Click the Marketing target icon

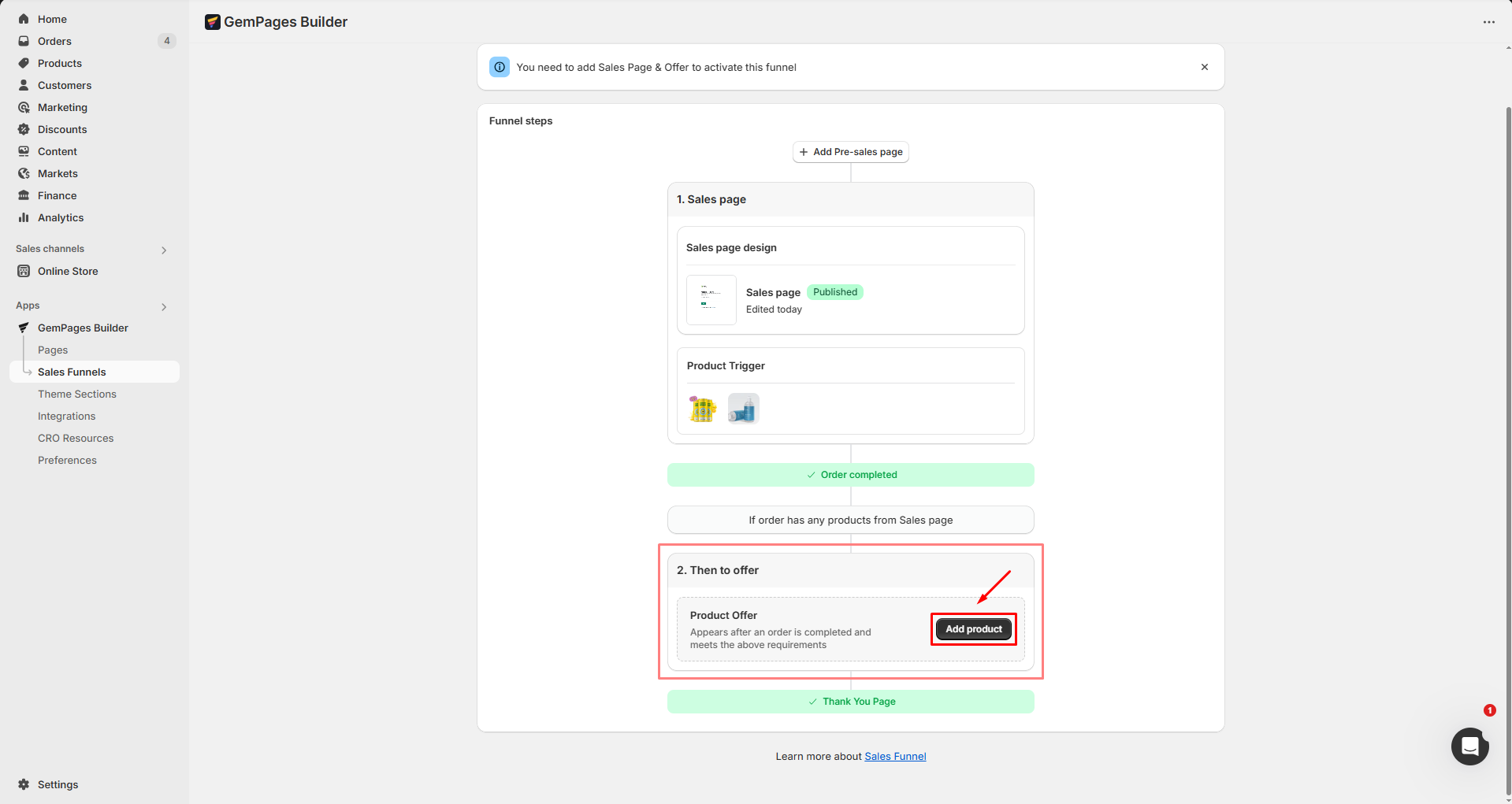click(x=24, y=107)
